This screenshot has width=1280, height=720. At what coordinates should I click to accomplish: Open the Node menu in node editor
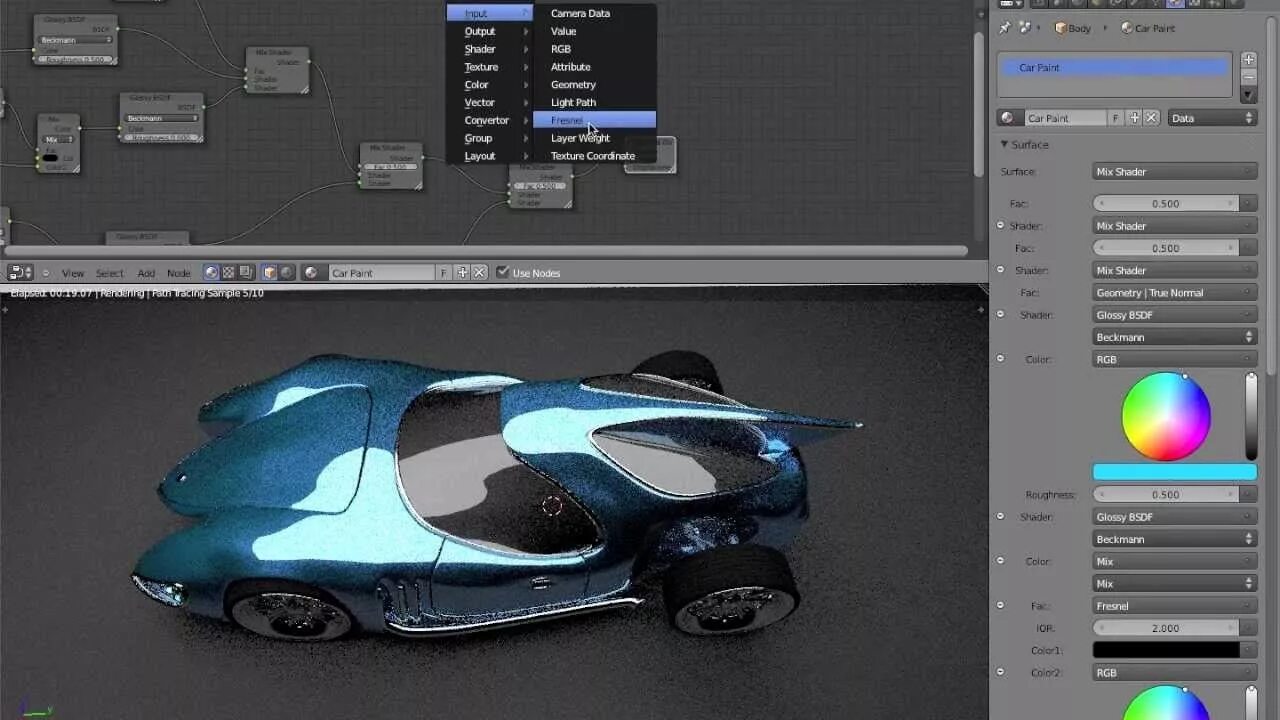pyautogui.click(x=179, y=273)
